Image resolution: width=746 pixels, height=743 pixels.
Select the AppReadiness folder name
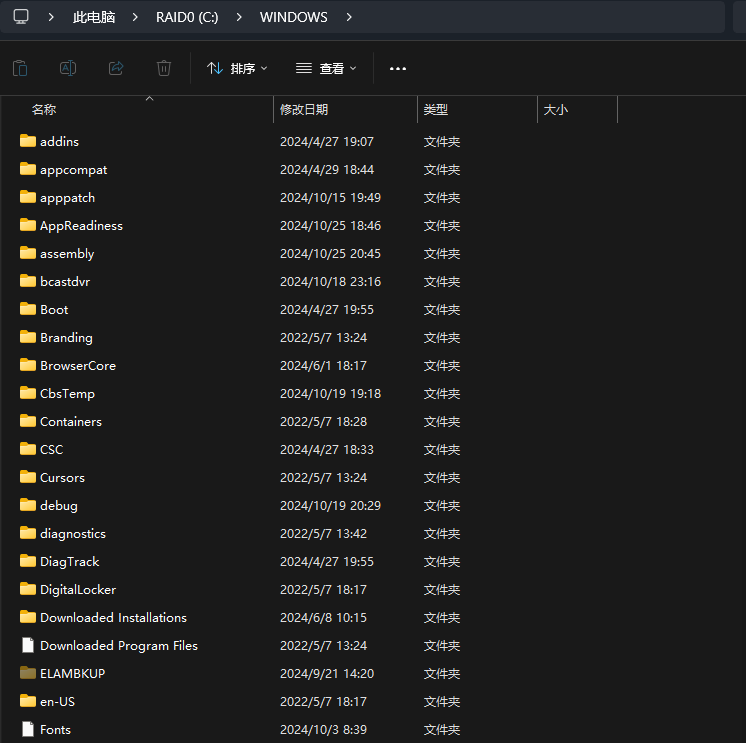(81, 226)
